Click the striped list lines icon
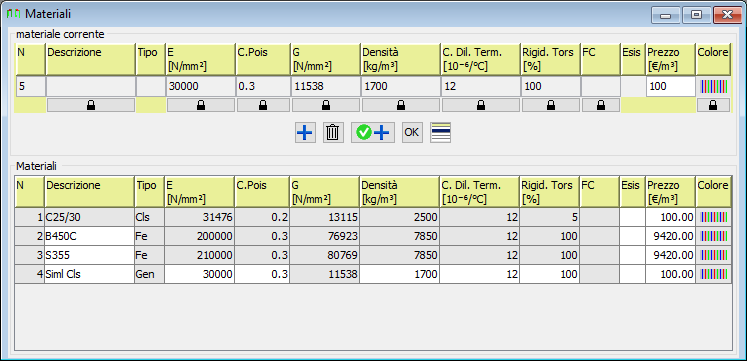 click(x=440, y=133)
